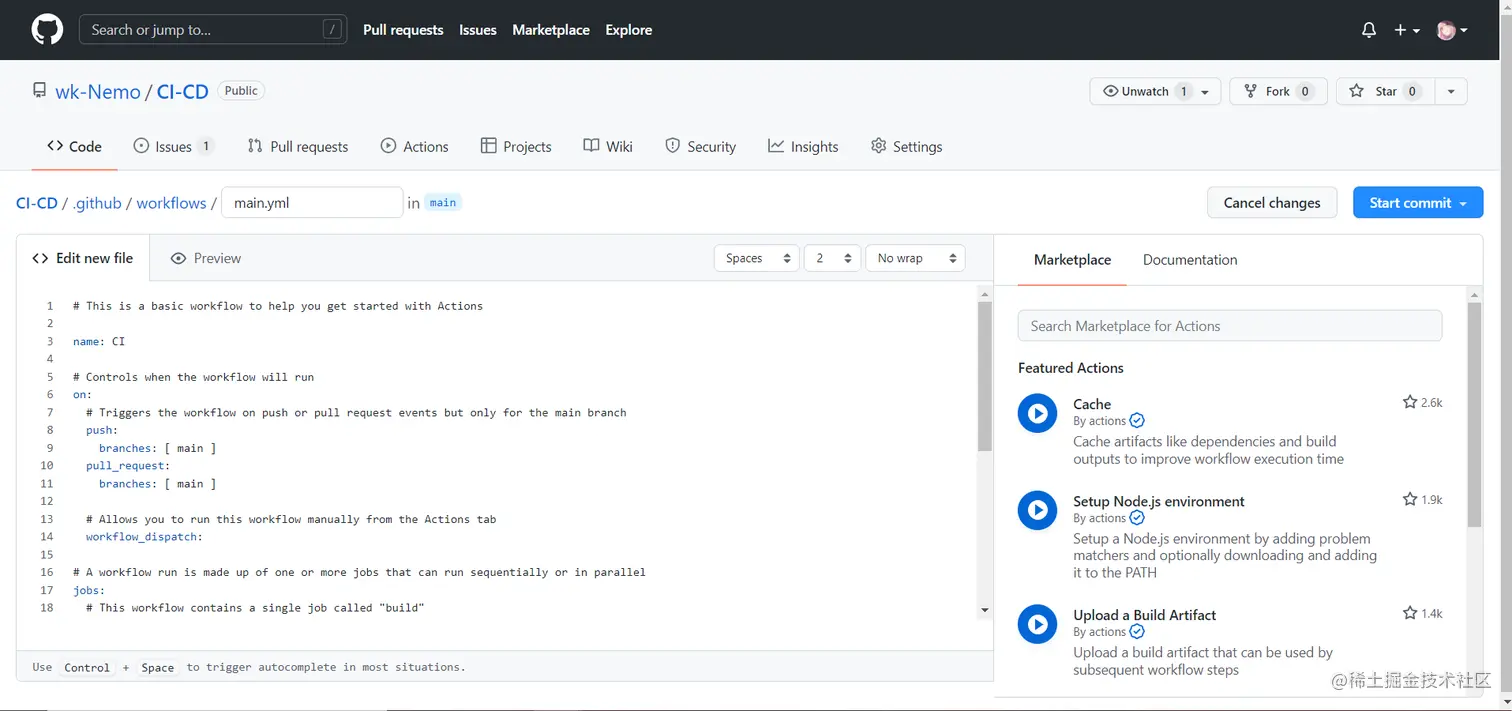This screenshot has width=1512, height=711.
Task: Click the Start commit button
Action: [x=1418, y=202]
